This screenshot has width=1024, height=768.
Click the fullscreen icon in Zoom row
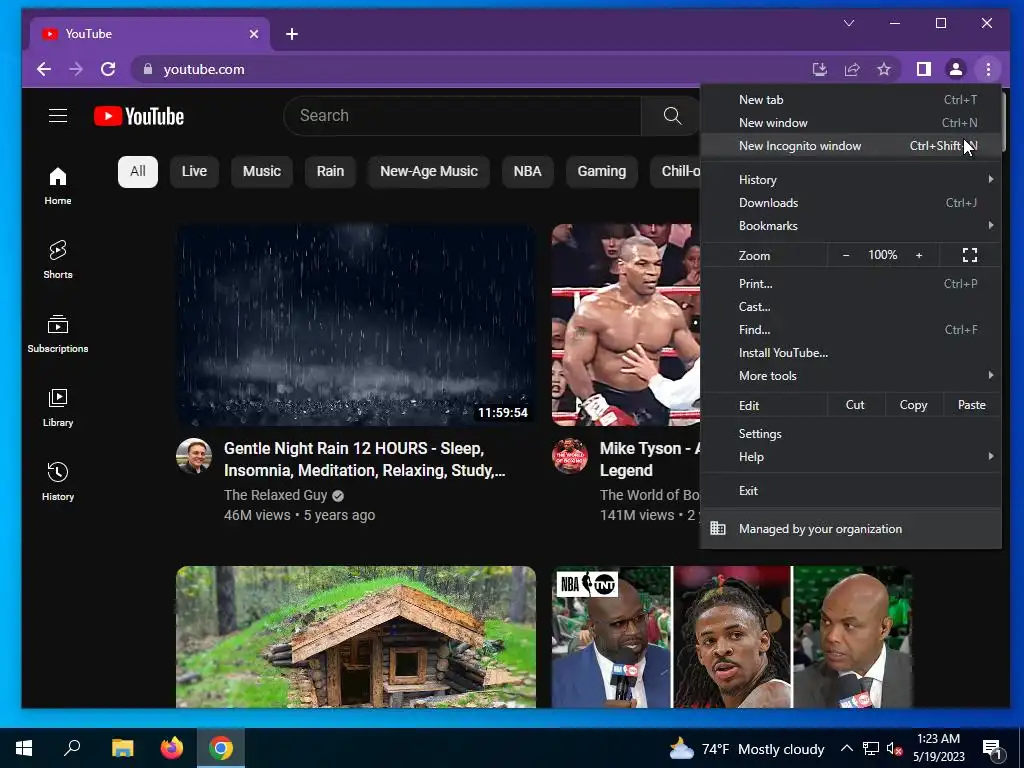[x=970, y=255]
